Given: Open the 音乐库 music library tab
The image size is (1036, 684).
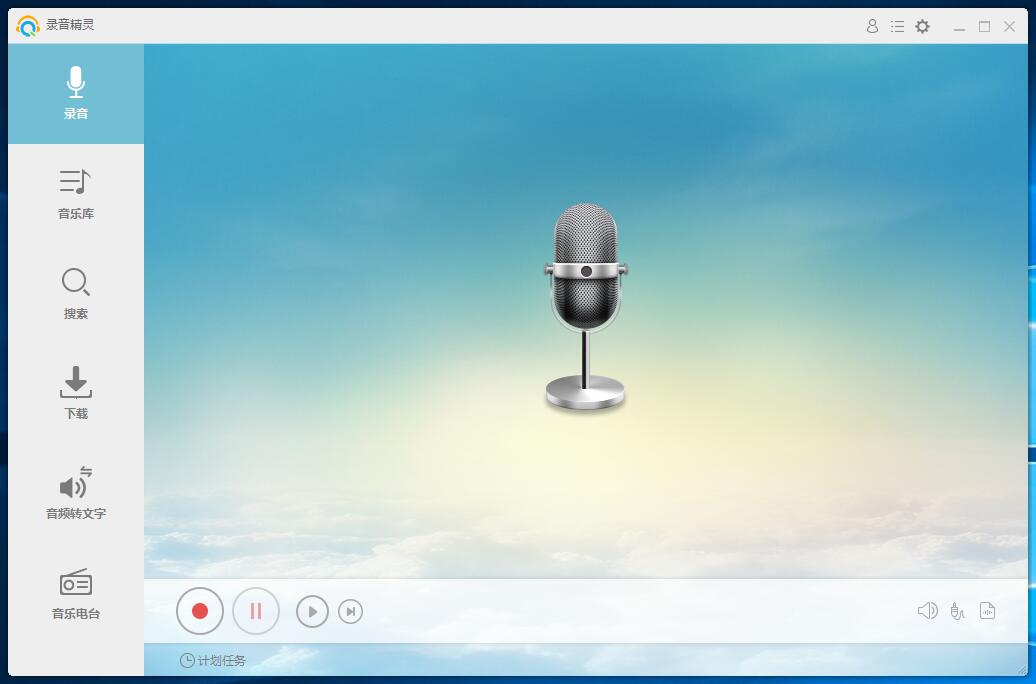Looking at the screenshot, I should [76, 194].
